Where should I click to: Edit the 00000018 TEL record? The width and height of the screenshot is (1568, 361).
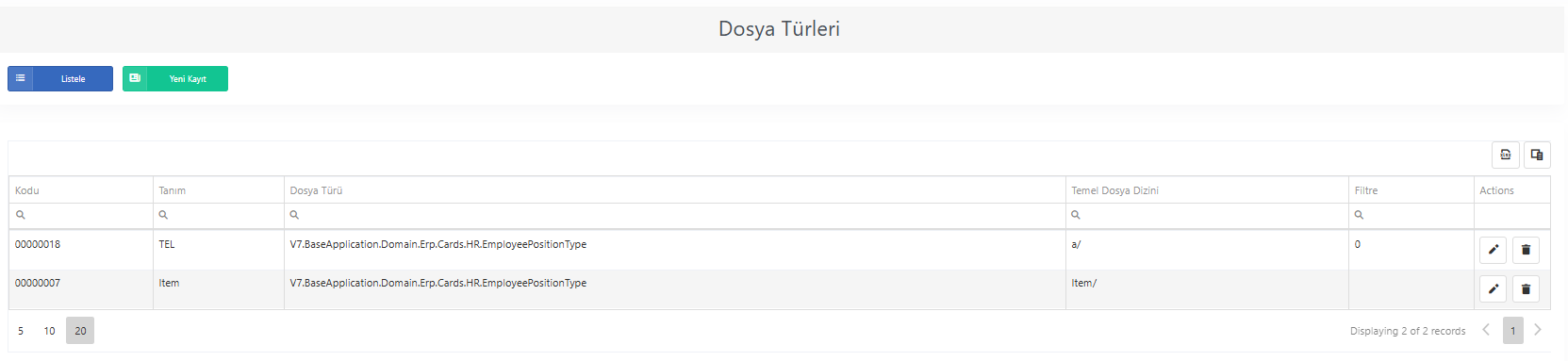[x=1493, y=250]
